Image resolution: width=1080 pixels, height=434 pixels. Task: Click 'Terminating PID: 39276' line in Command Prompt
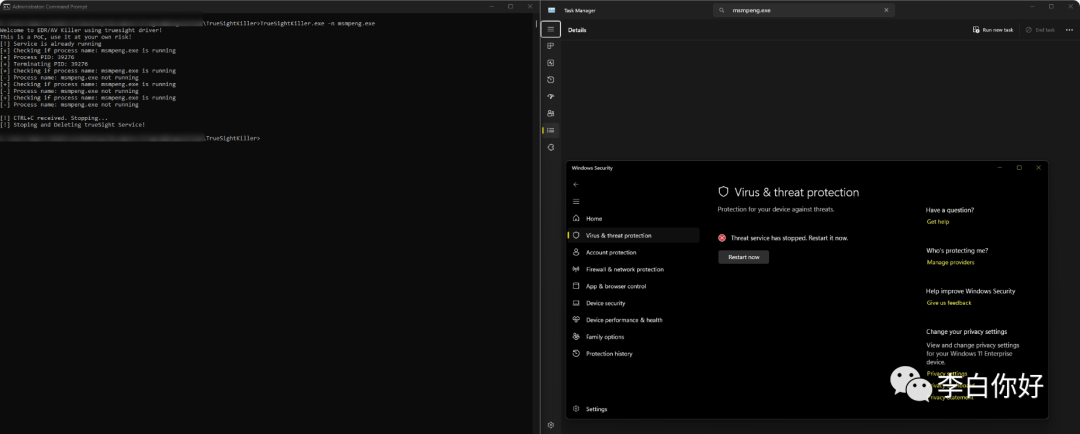[44, 64]
